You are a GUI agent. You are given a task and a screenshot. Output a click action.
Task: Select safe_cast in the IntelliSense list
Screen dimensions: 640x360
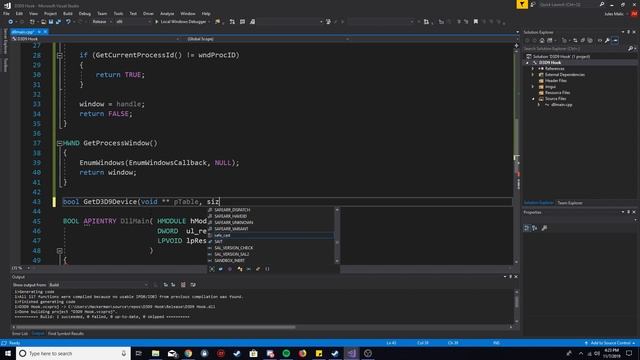pos(271,235)
